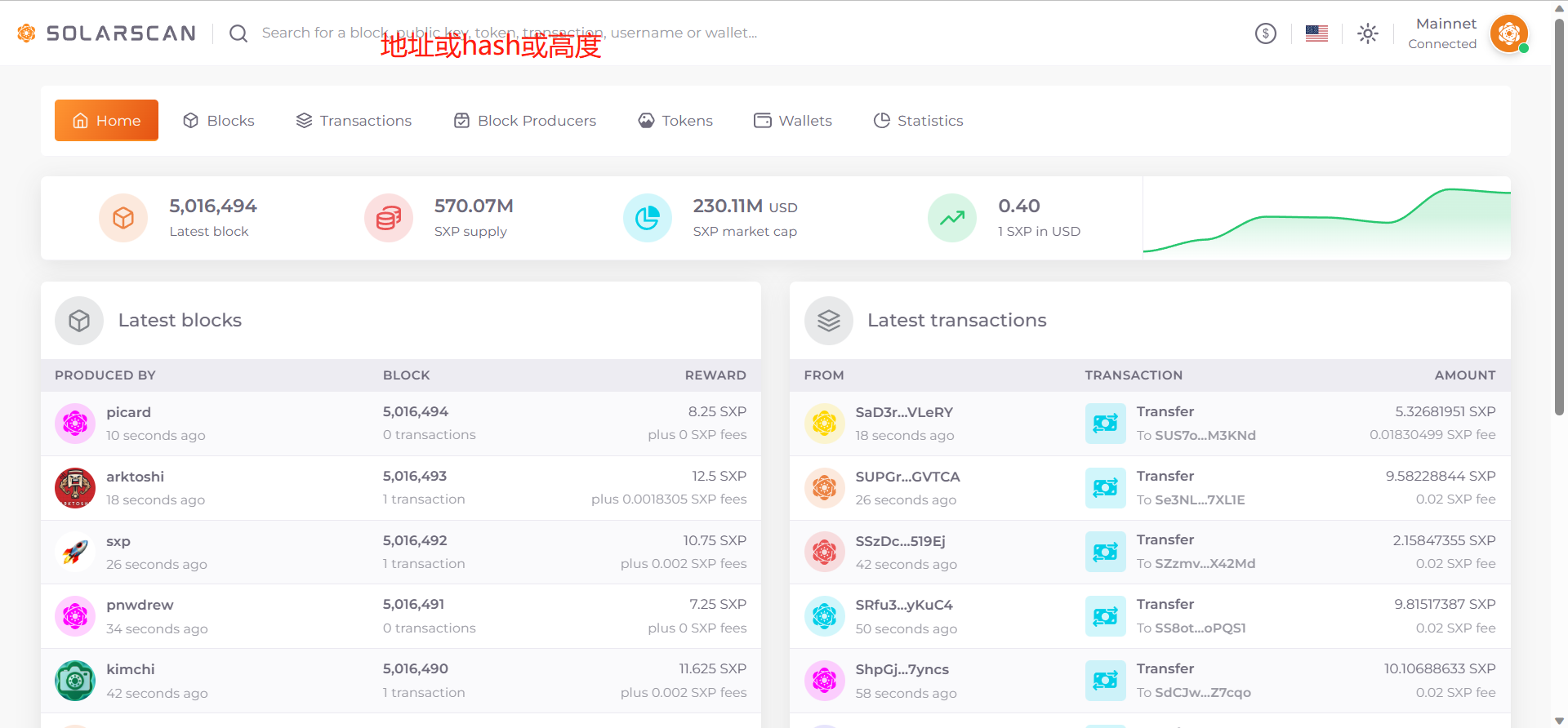Open recipient Se3NL...7XL1E

pyautogui.click(x=1200, y=499)
